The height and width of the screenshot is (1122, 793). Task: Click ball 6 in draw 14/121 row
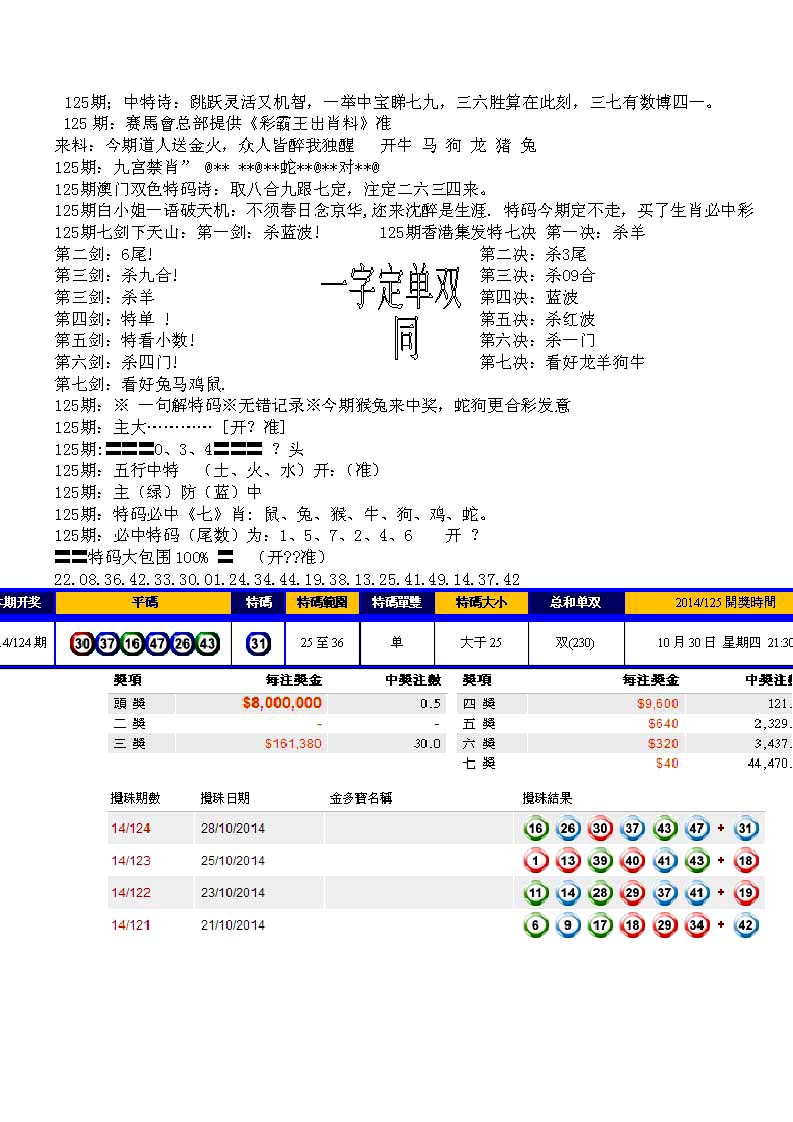click(x=535, y=925)
